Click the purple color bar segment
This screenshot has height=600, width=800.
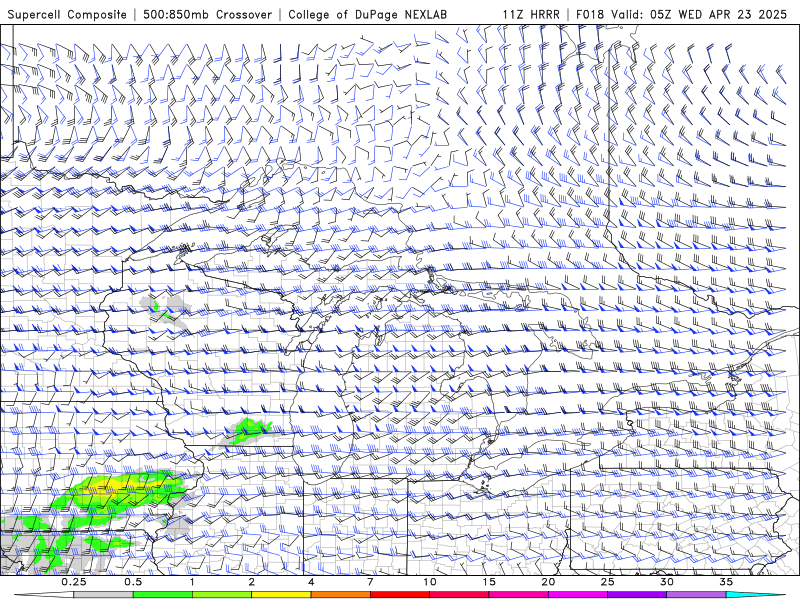pos(637,595)
